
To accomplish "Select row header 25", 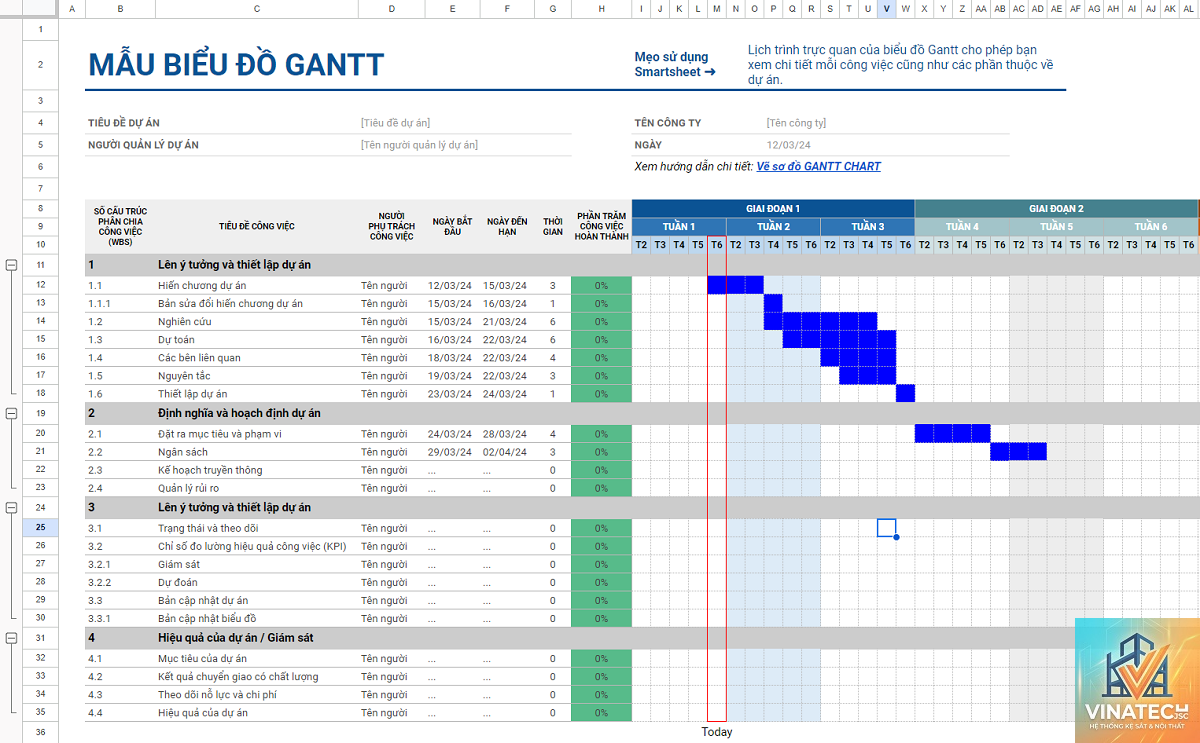I will (x=41, y=527).
